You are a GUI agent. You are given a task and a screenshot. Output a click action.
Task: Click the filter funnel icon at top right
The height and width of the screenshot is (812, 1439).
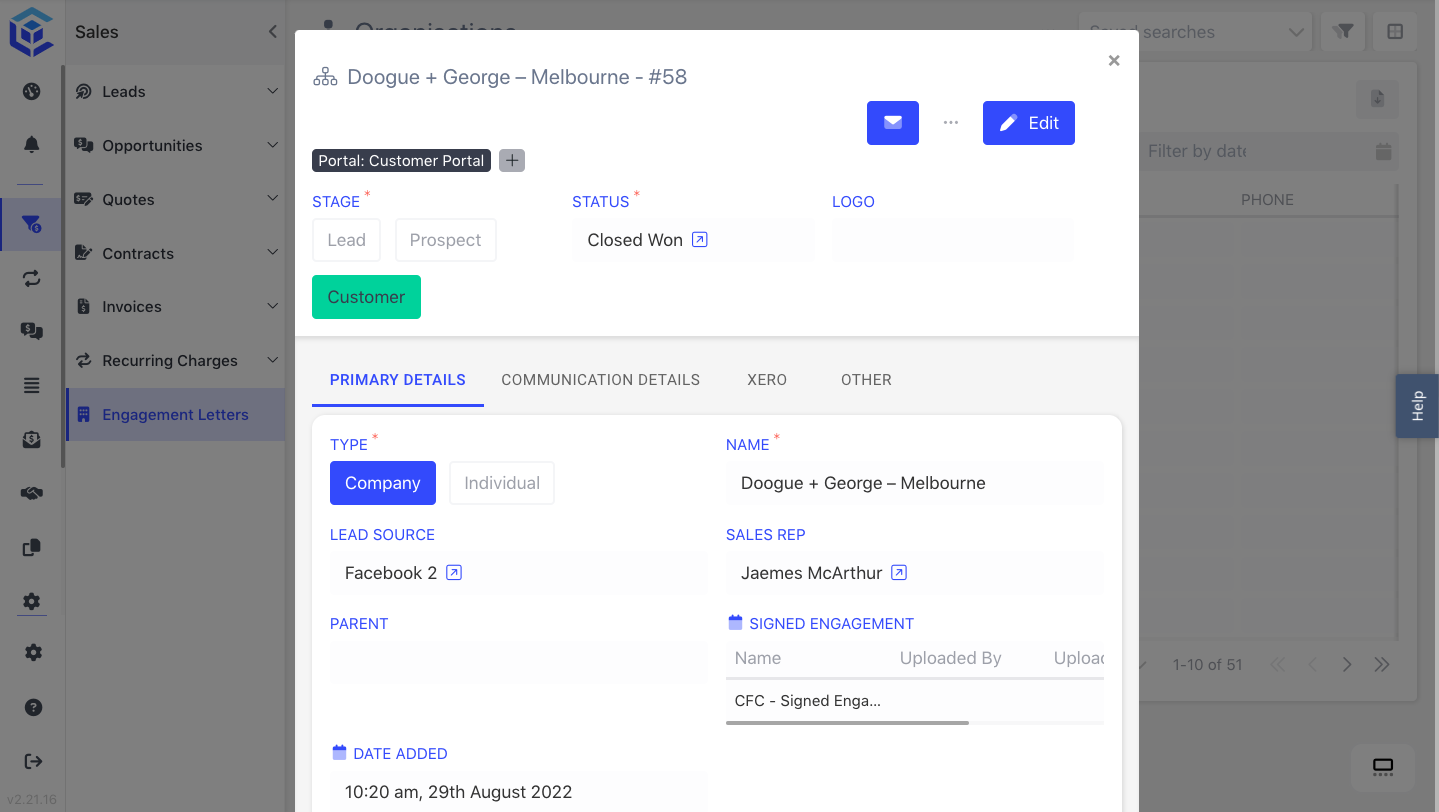(x=1343, y=32)
